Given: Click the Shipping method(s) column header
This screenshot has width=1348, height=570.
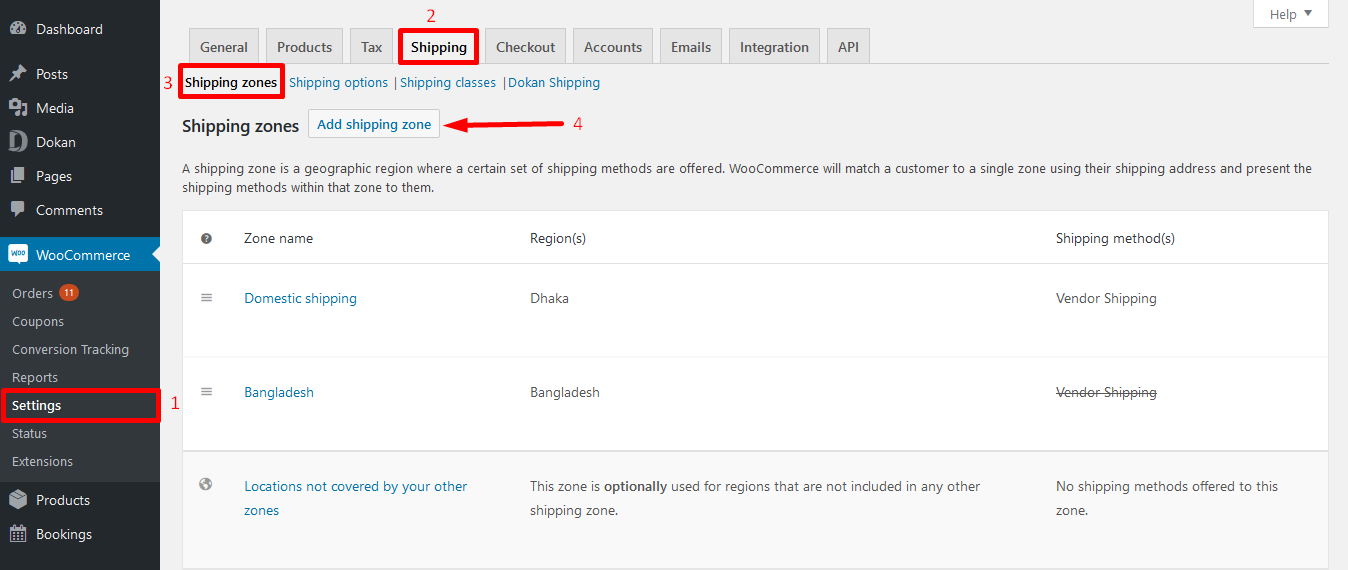Looking at the screenshot, I should [x=1115, y=238].
